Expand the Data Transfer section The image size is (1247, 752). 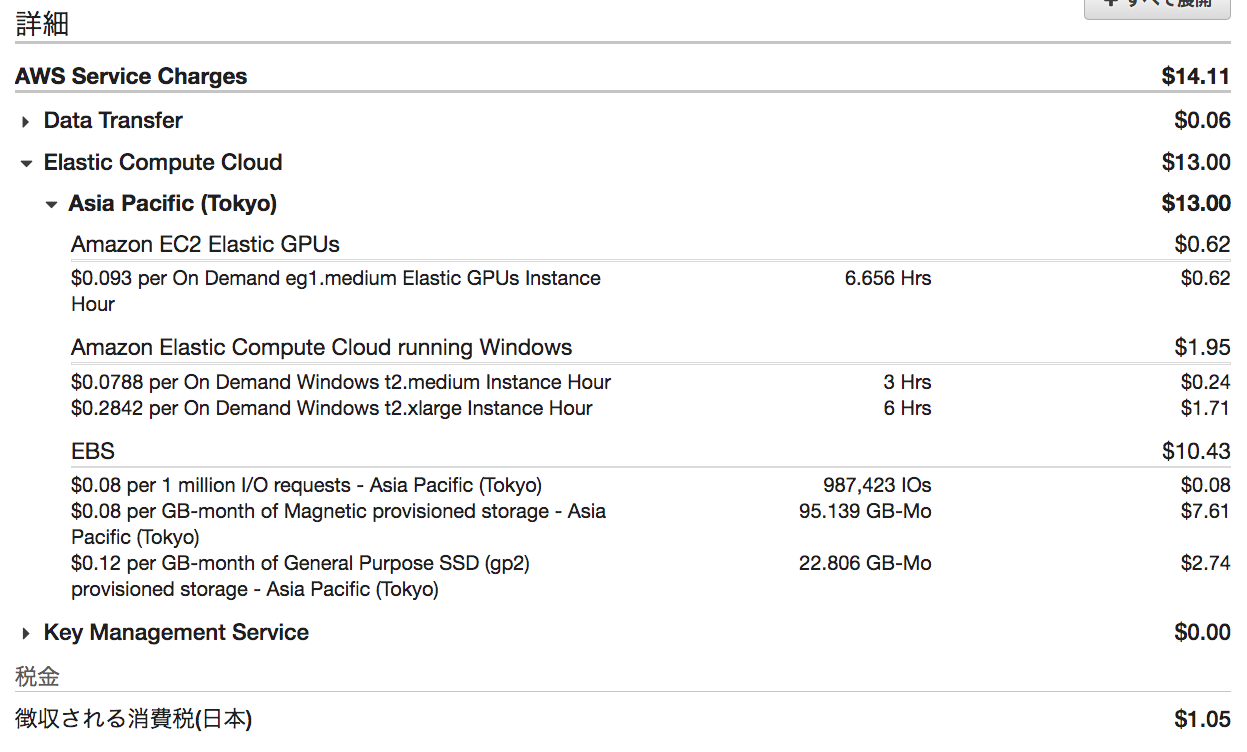[26, 122]
